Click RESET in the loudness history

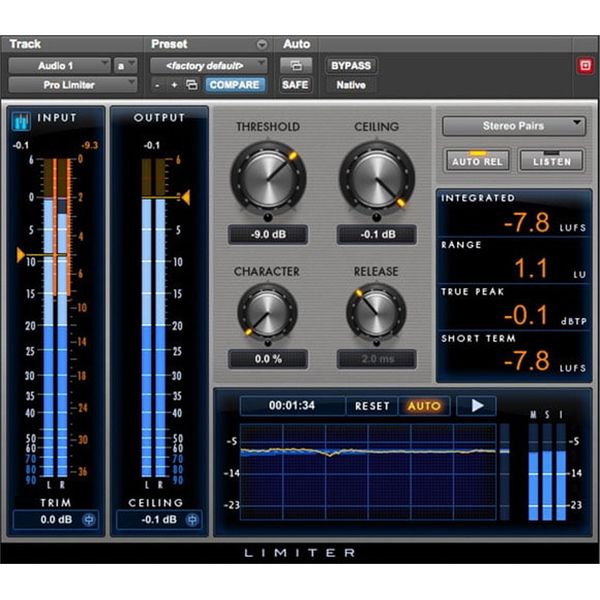pos(372,406)
